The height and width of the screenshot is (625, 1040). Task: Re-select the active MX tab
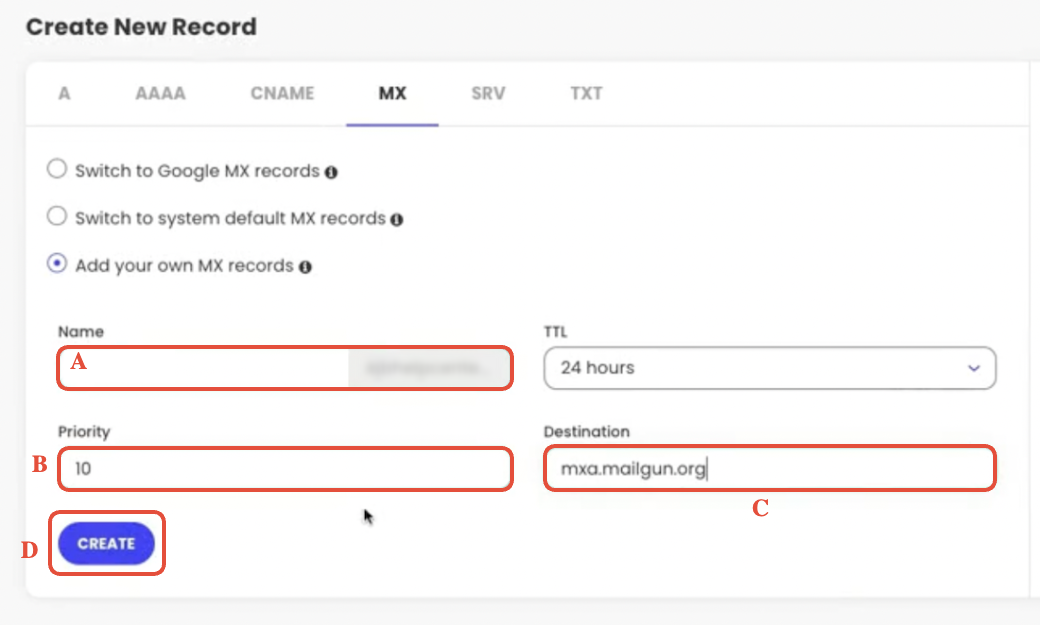[392, 93]
